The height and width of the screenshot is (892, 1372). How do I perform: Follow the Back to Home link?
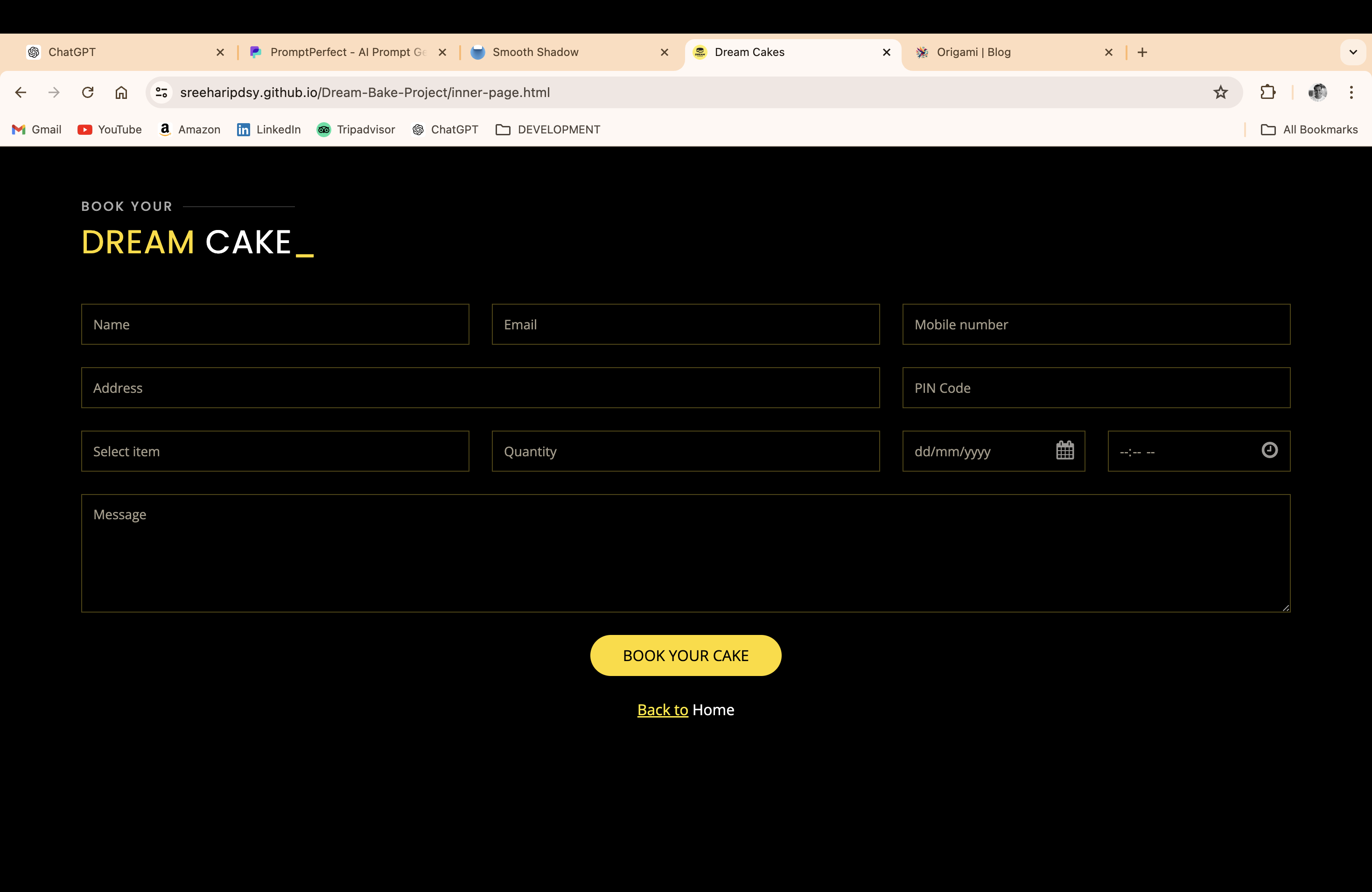click(x=662, y=710)
